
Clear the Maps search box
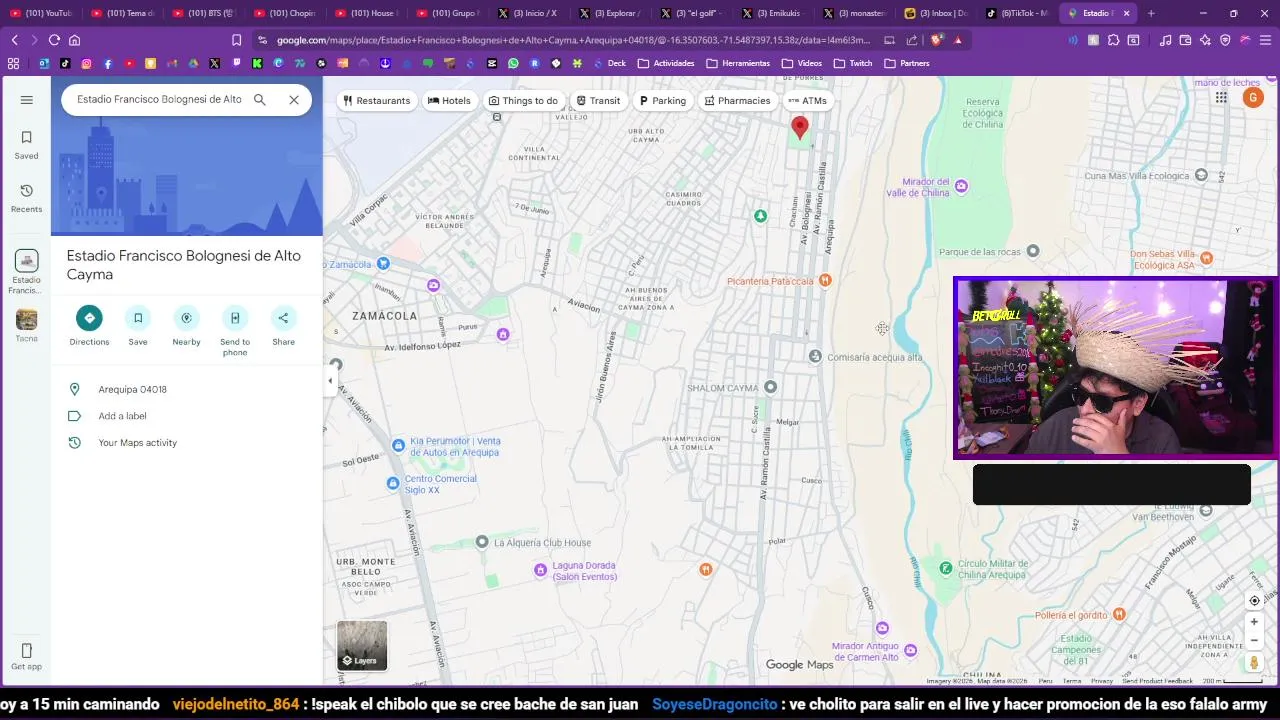tap(294, 100)
